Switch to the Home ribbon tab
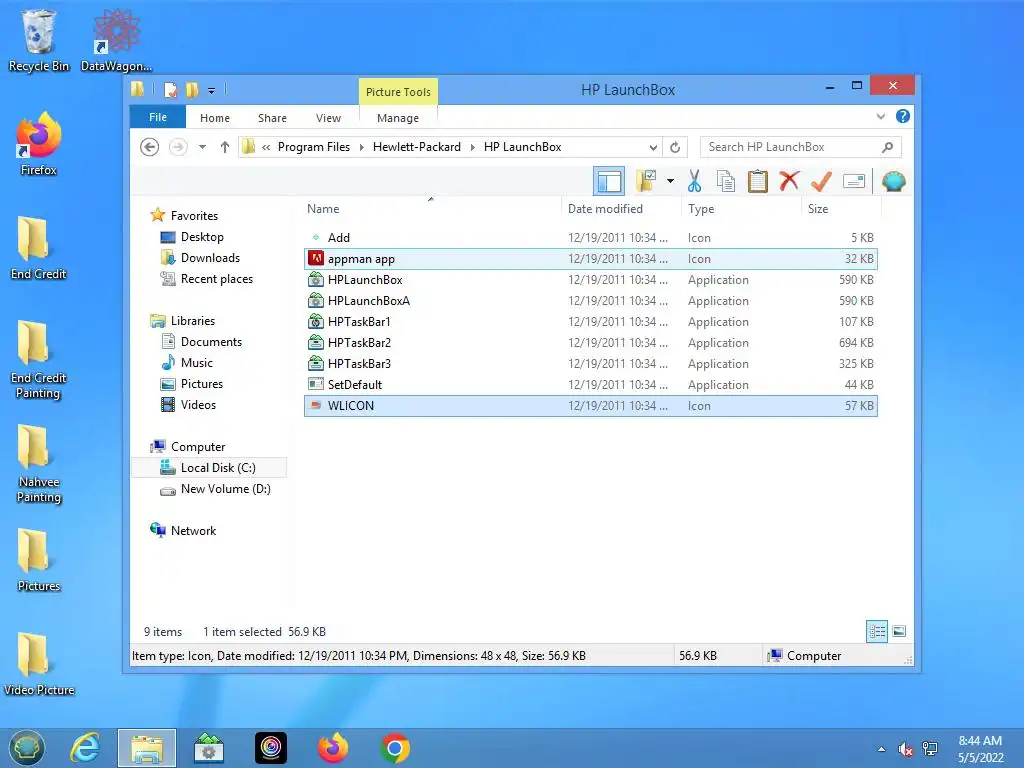Image resolution: width=1024 pixels, height=768 pixels. (x=215, y=118)
